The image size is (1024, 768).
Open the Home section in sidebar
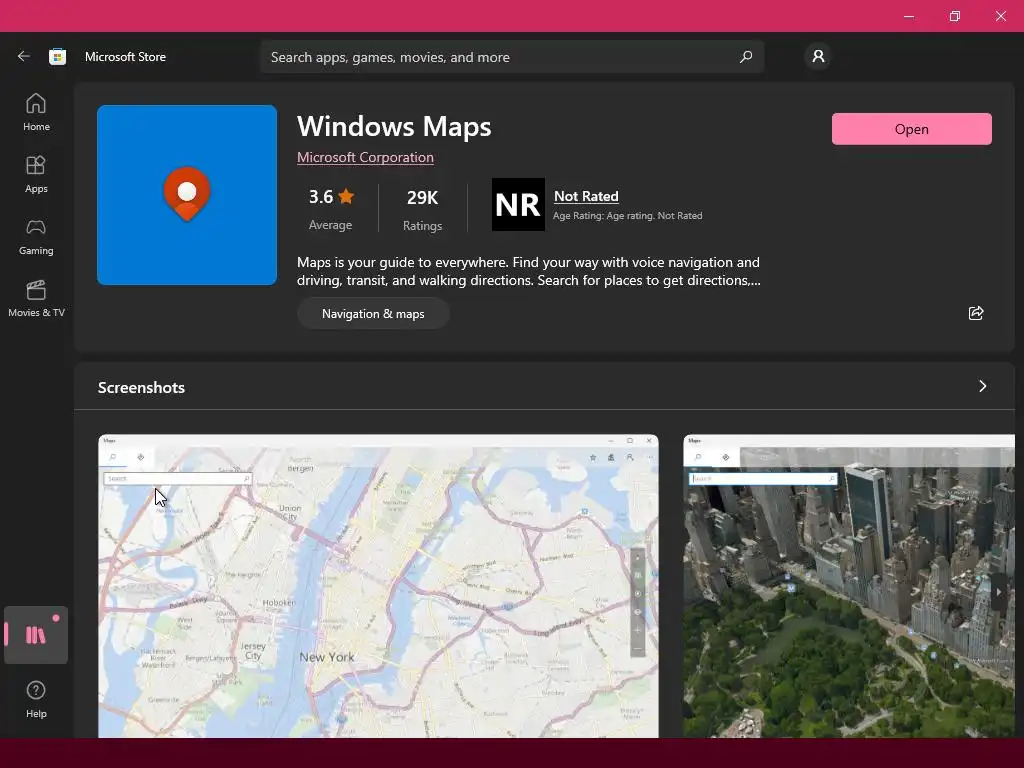point(36,112)
